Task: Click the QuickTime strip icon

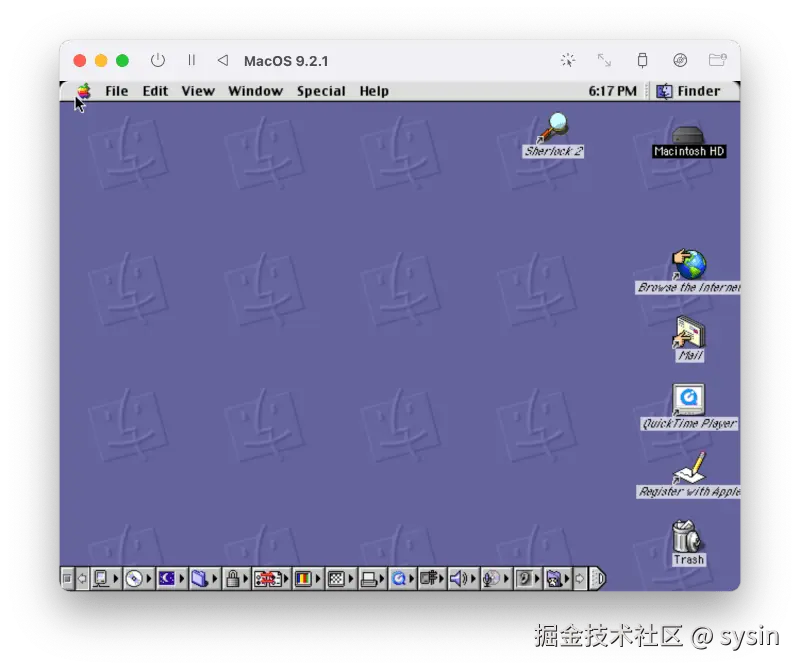Action: pyautogui.click(x=399, y=579)
